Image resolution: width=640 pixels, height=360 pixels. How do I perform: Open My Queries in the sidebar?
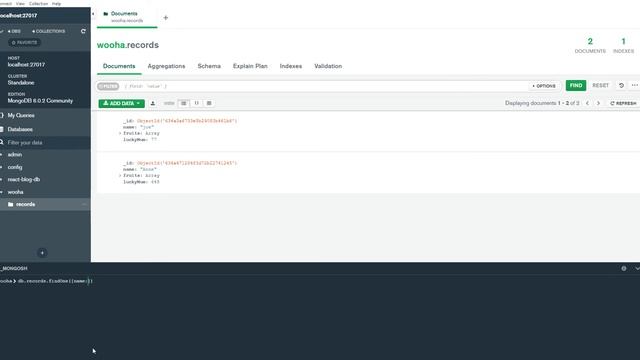(x=21, y=115)
